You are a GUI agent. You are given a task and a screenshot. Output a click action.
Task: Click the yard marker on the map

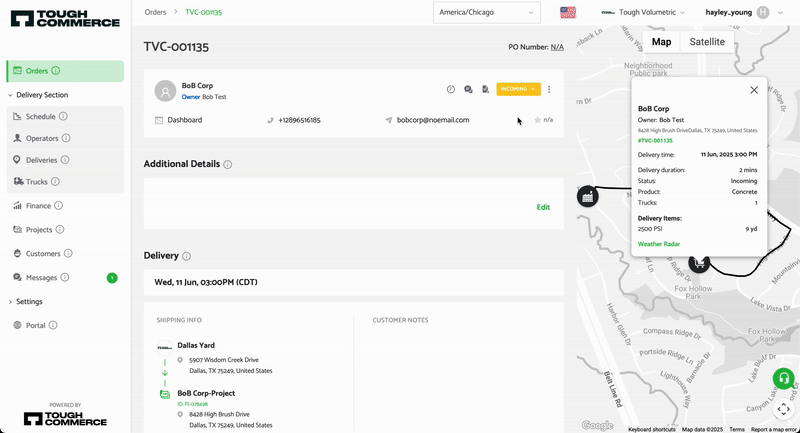tap(587, 196)
